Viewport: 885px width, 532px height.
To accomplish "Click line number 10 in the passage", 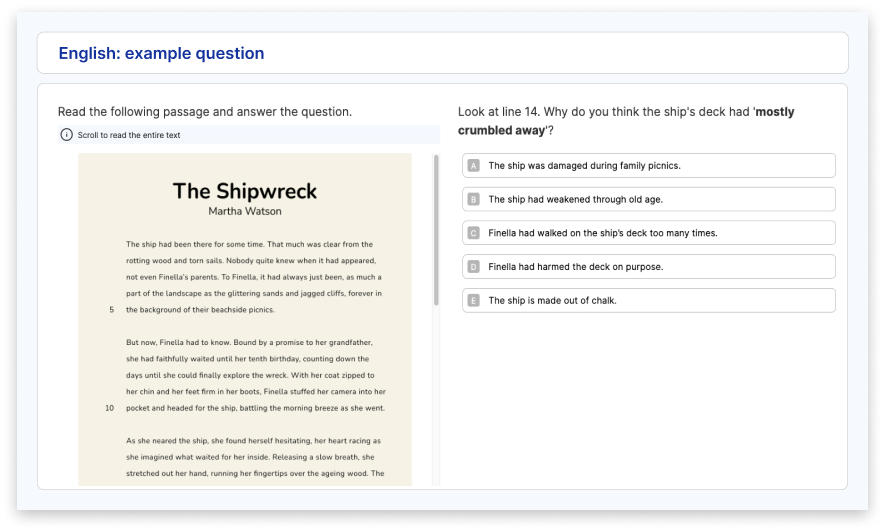I will [x=109, y=408].
